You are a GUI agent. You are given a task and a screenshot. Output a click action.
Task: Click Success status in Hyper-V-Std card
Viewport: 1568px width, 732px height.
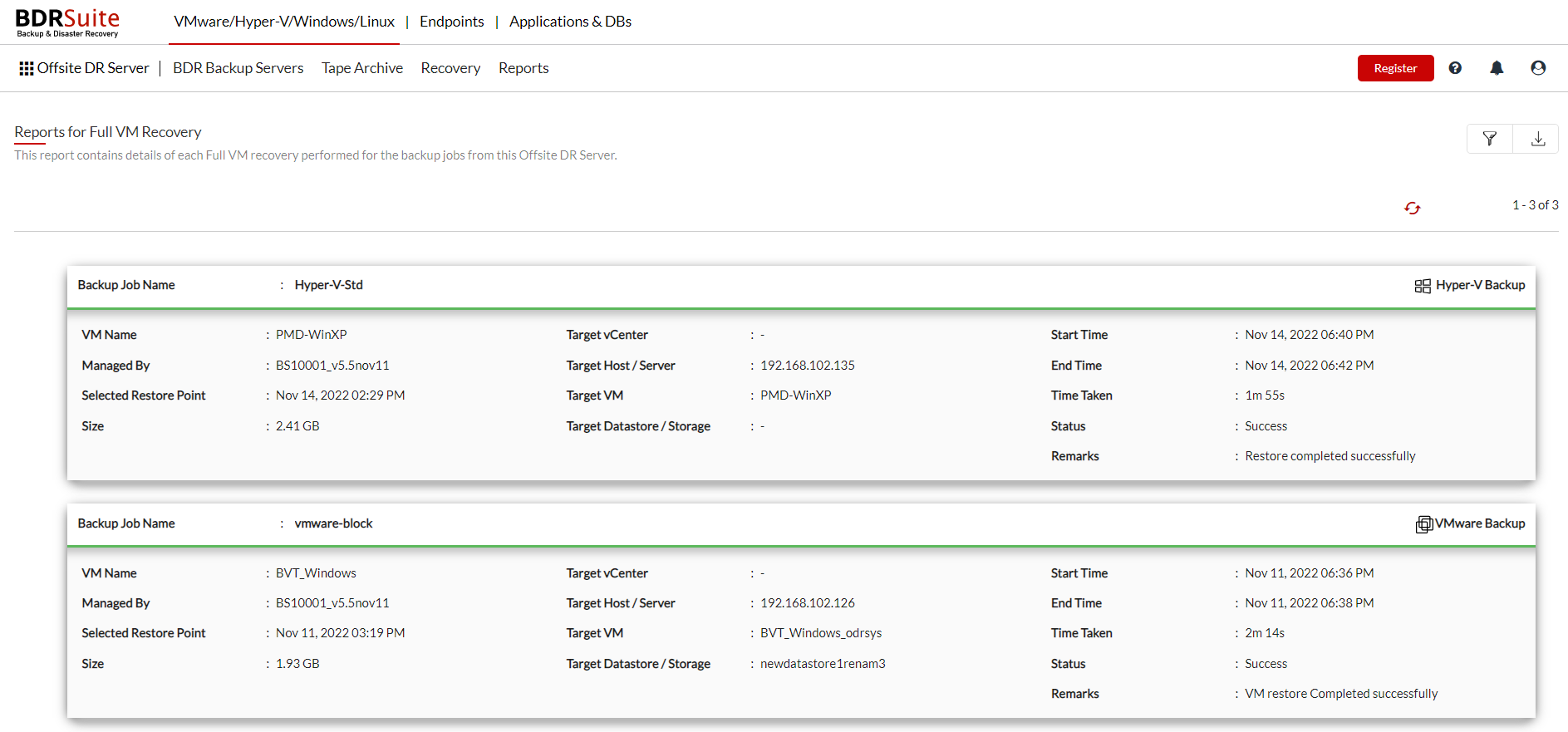tap(1266, 426)
